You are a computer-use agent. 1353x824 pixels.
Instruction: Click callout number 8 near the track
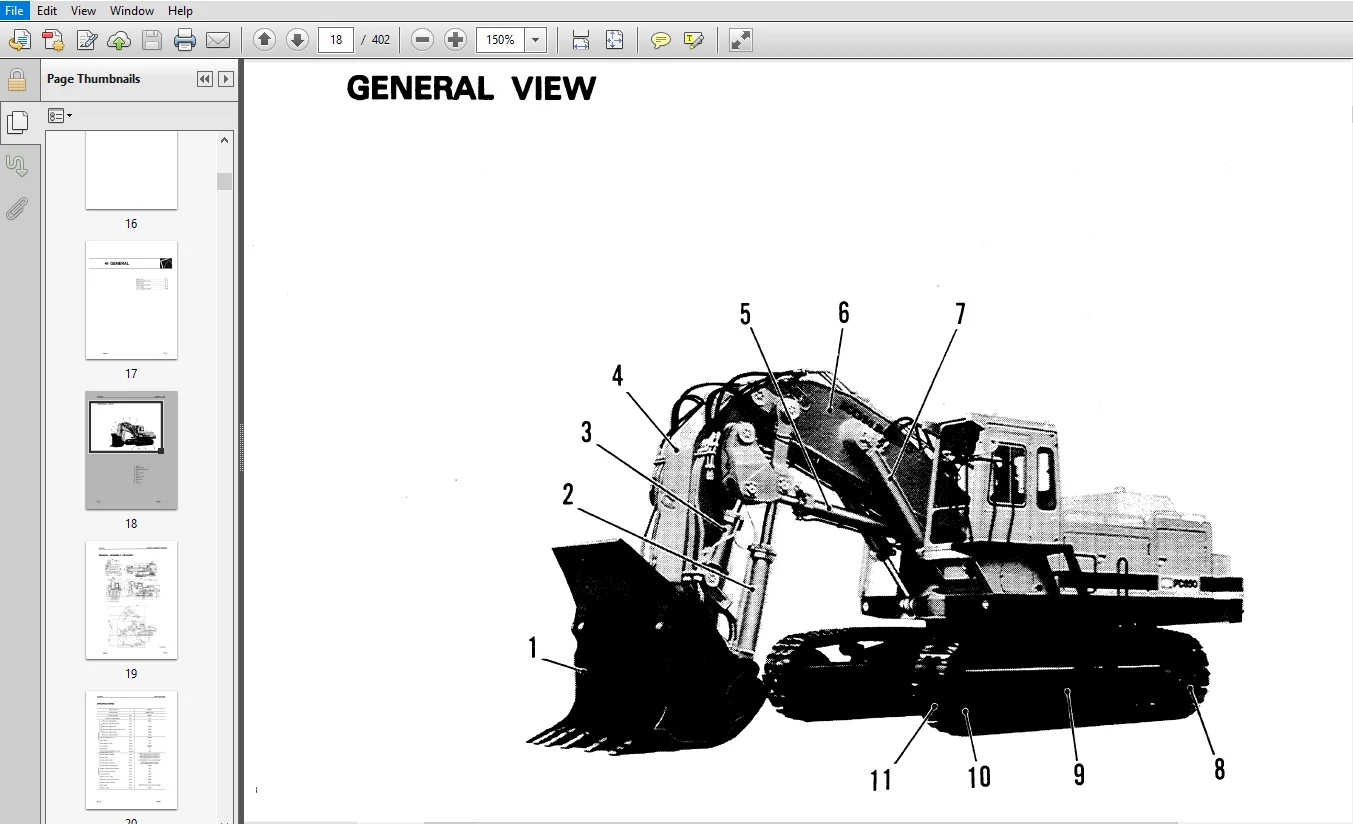point(1219,769)
